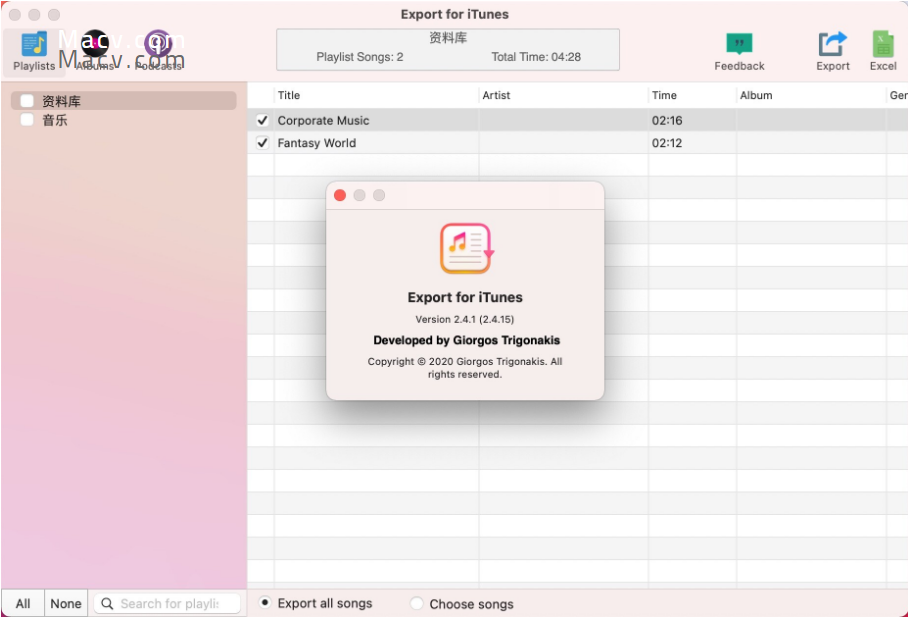
Task: Start an export with the Export icon
Action: tap(832, 43)
